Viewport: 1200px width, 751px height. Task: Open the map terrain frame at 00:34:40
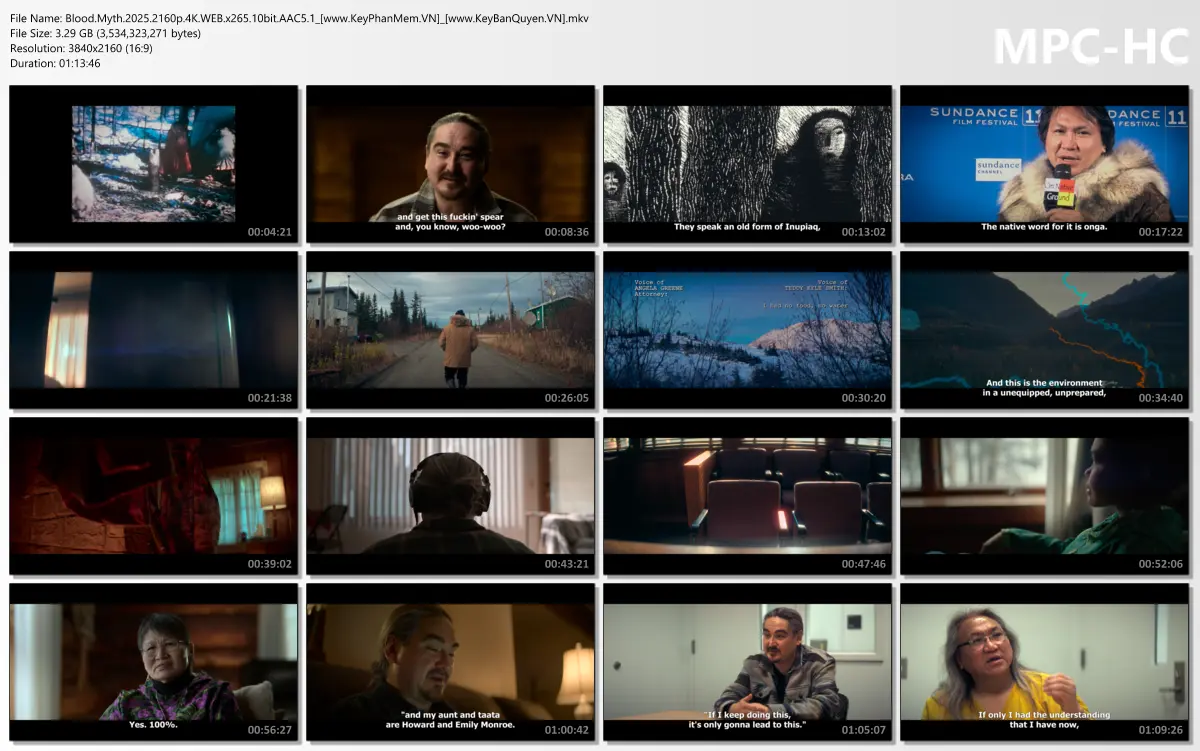tap(1044, 331)
